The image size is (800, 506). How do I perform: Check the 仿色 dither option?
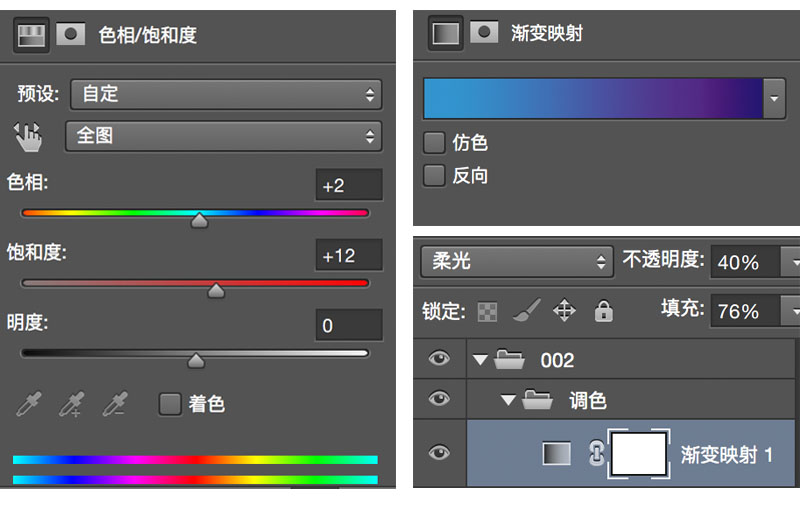point(434,143)
